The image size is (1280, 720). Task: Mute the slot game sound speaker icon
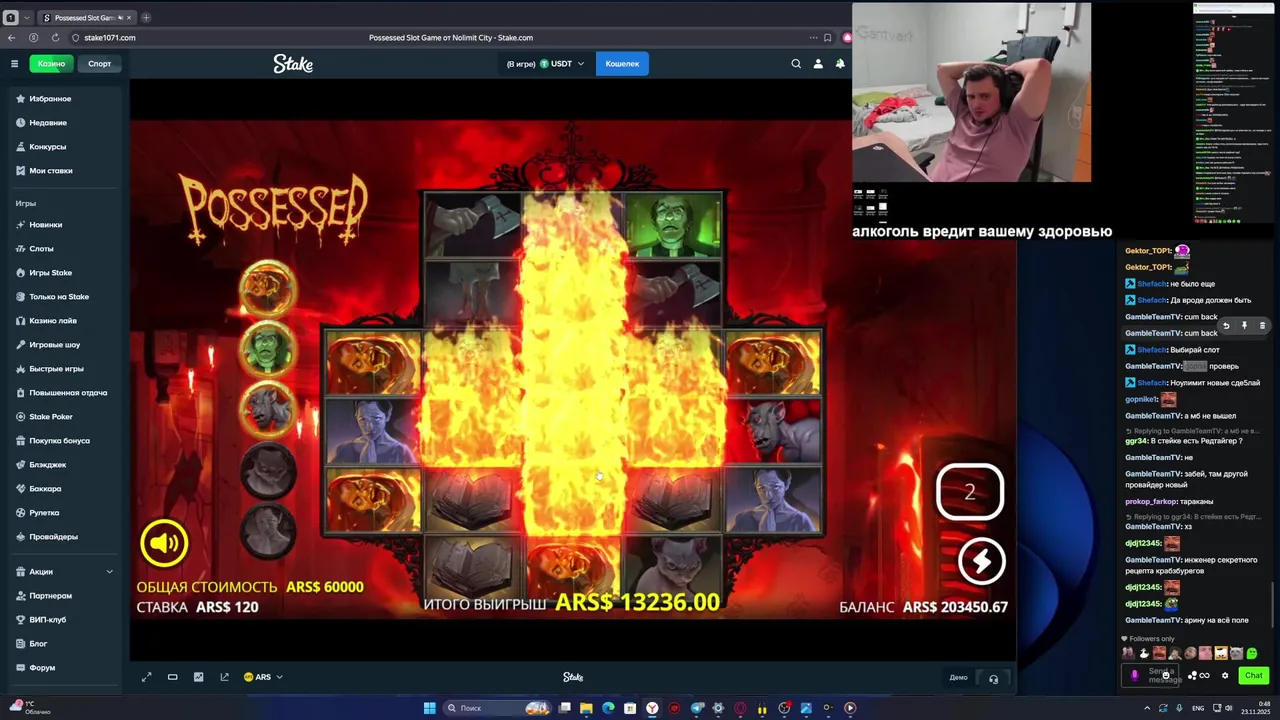(164, 543)
